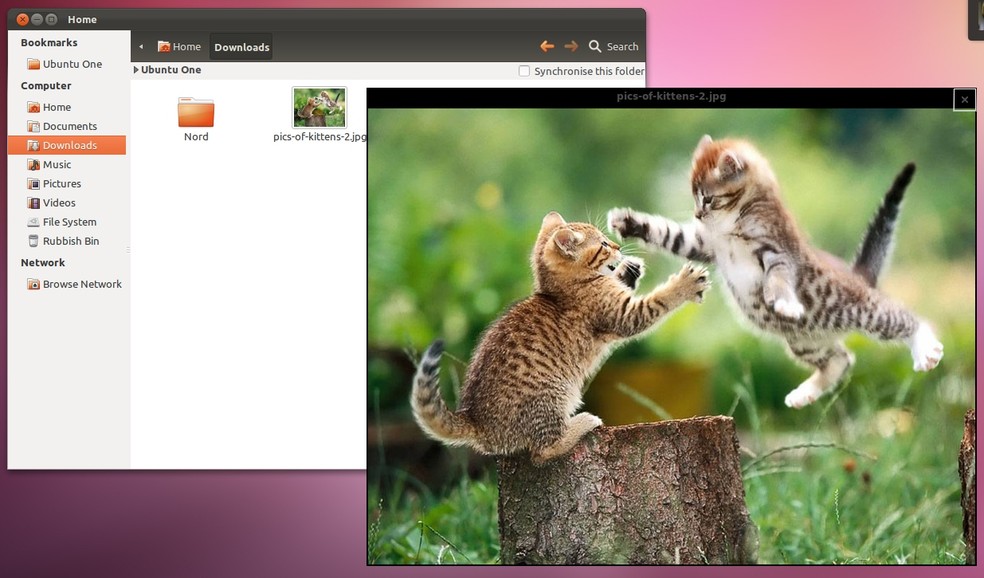The width and height of the screenshot is (984, 578).
Task: Click the Computer section header
Action: tap(46, 86)
